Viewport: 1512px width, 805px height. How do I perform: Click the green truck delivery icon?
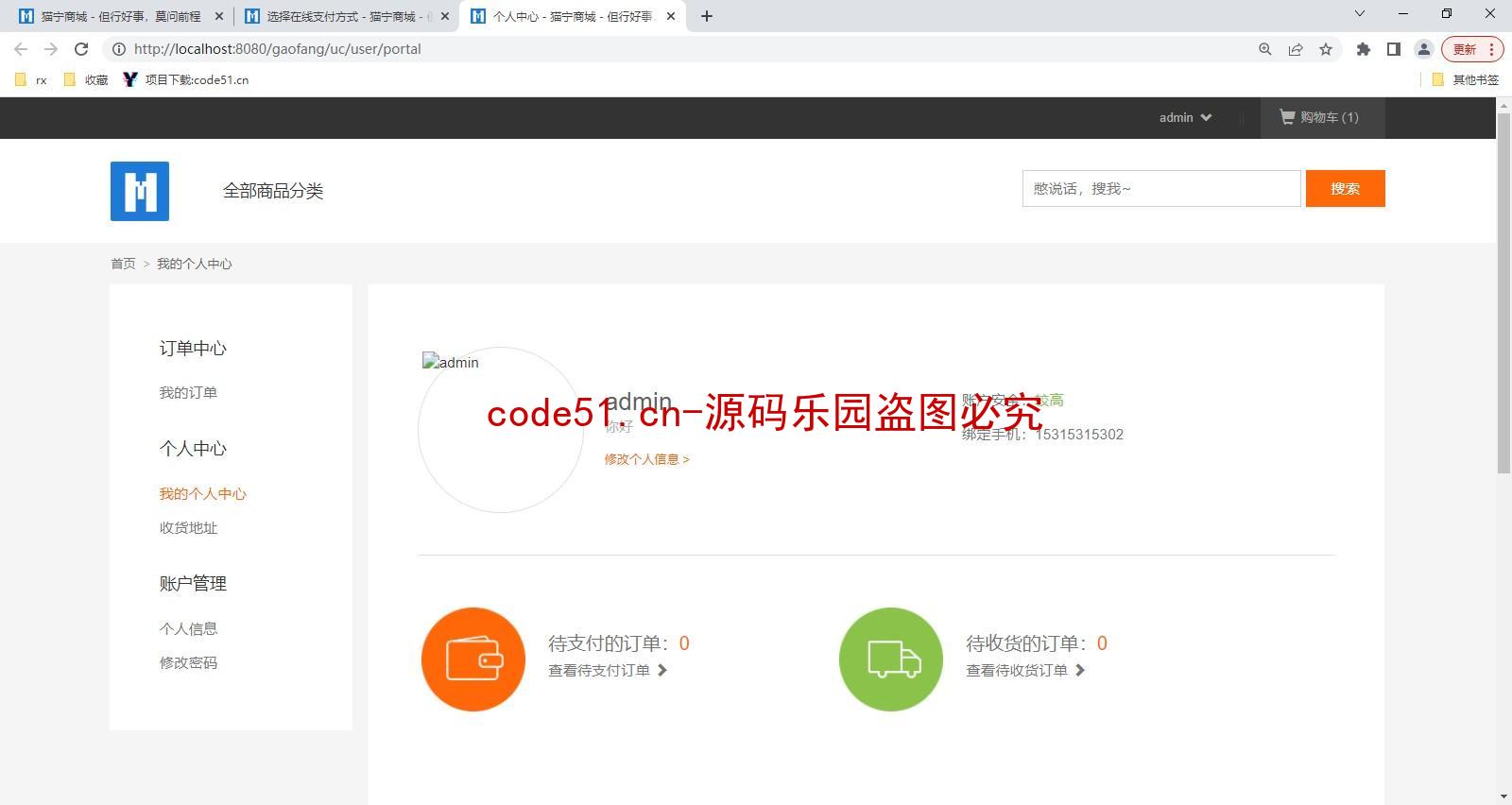tap(891, 659)
